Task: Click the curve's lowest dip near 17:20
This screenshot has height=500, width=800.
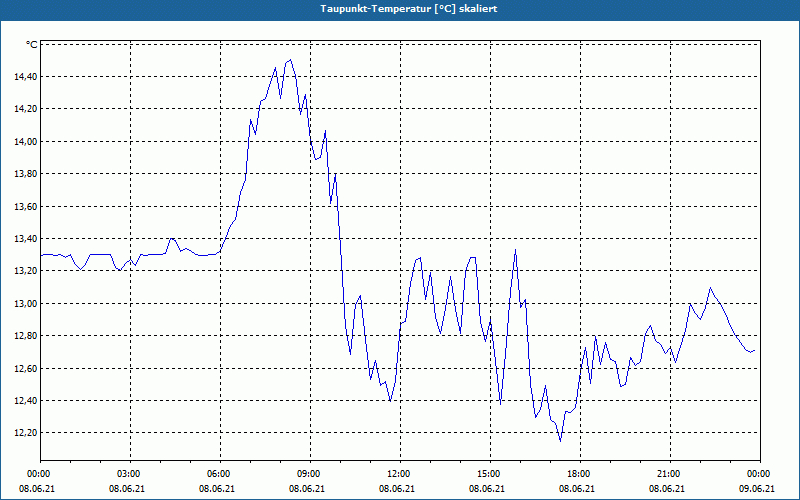Action: click(560, 441)
